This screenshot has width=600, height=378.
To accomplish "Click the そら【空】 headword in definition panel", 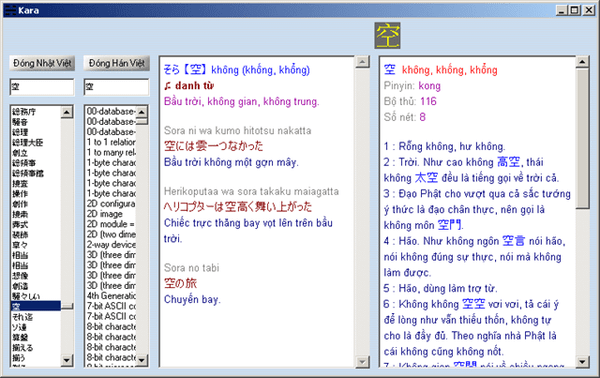I will click(186, 70).
